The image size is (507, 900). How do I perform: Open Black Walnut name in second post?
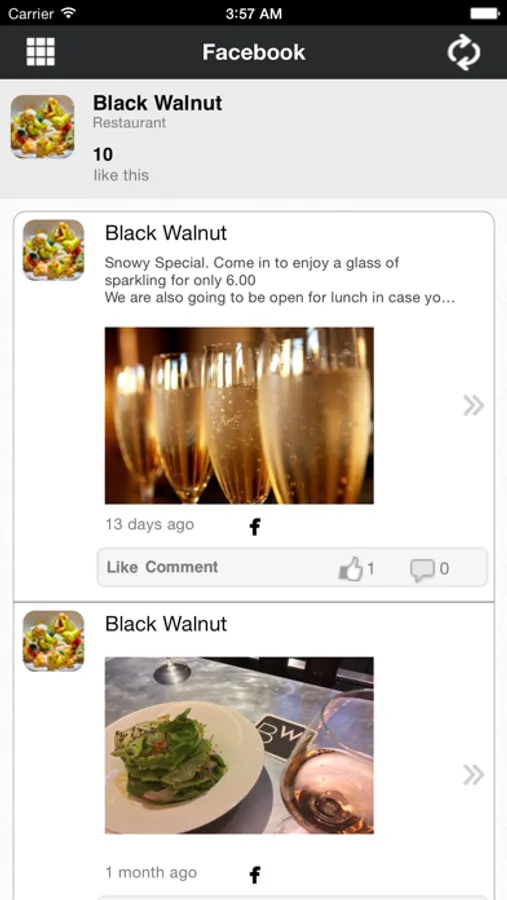coord(166,624)
